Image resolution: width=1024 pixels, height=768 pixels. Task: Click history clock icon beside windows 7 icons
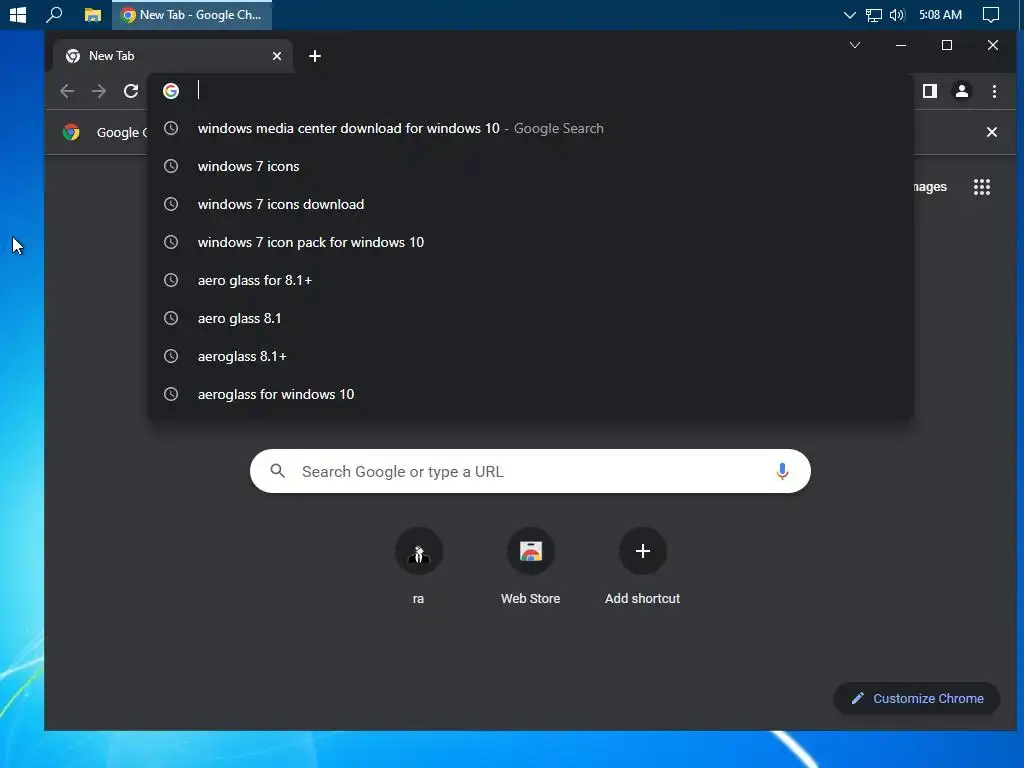[170, 166]
